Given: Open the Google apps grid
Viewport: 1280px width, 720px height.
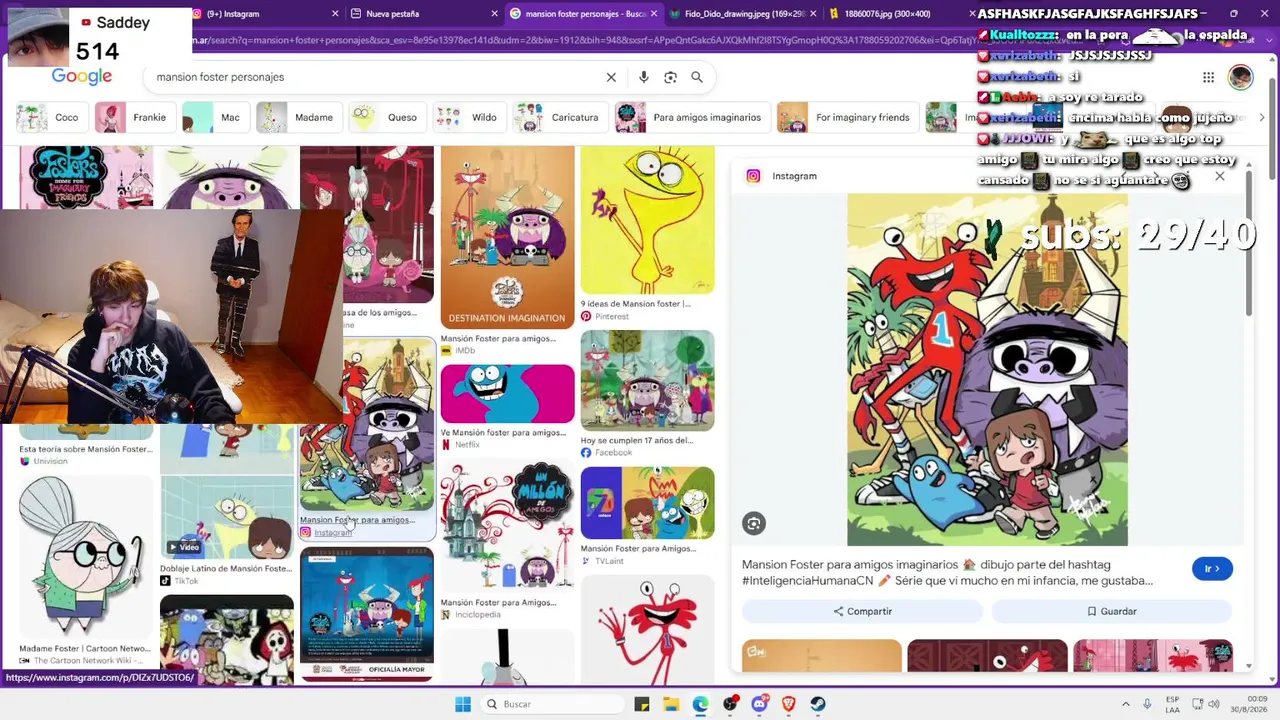Looking at the screenshot, I should pos(1208,77).
